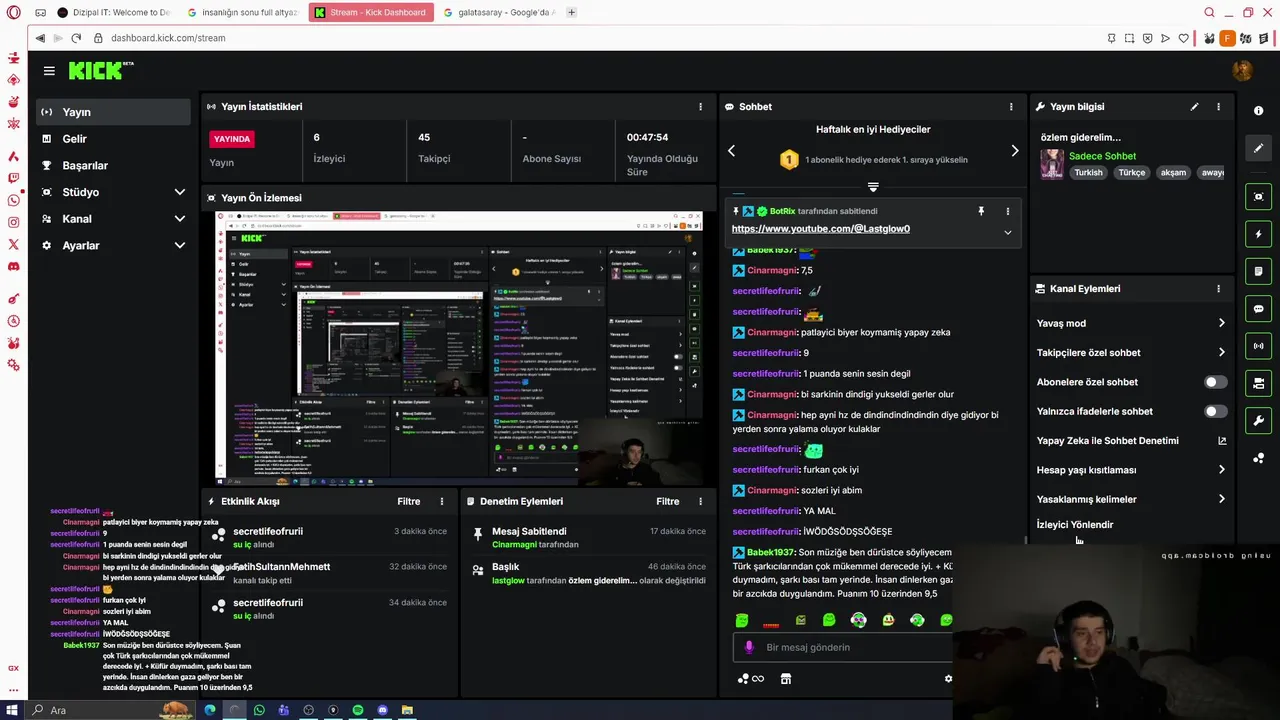The image size is (1280, 720).
Task: Click the user profile avatar top right
Action: [x=1242, y=70]
